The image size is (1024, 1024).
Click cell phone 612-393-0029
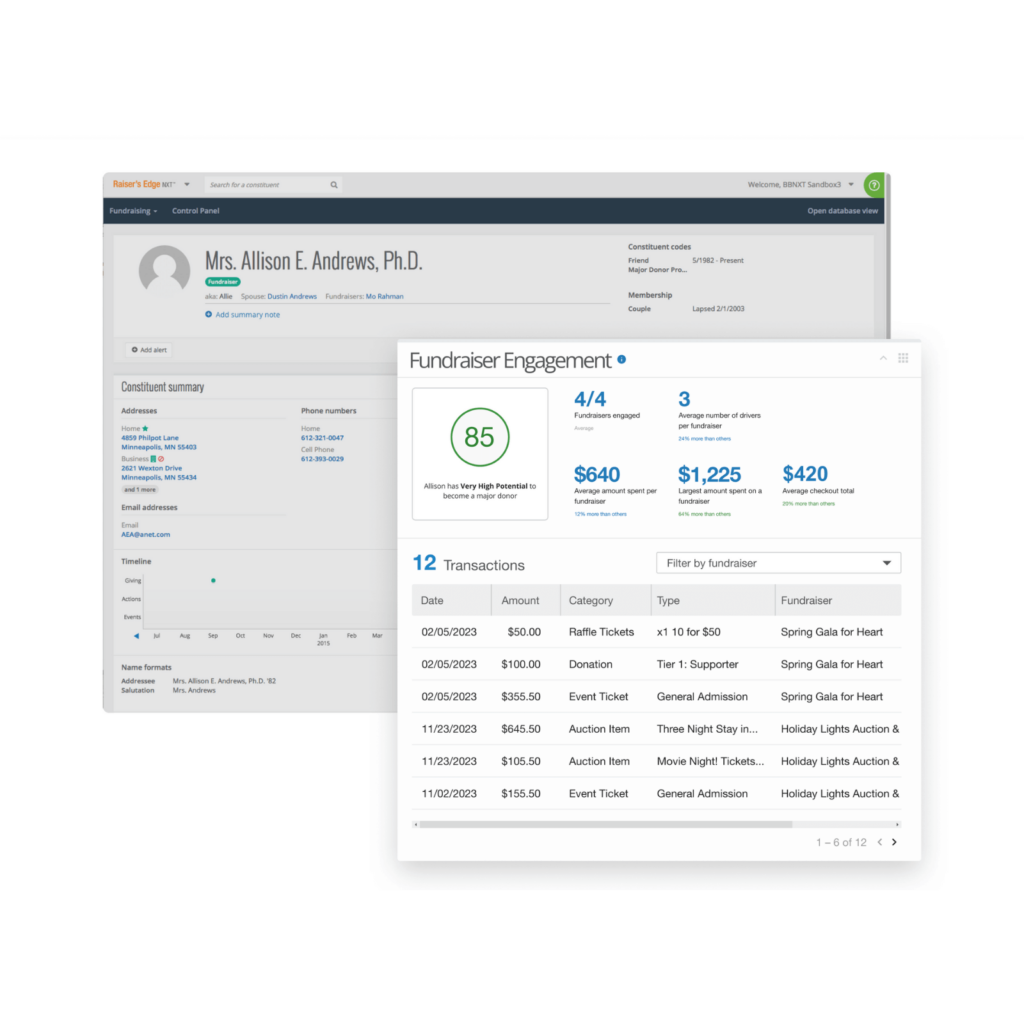322,459
